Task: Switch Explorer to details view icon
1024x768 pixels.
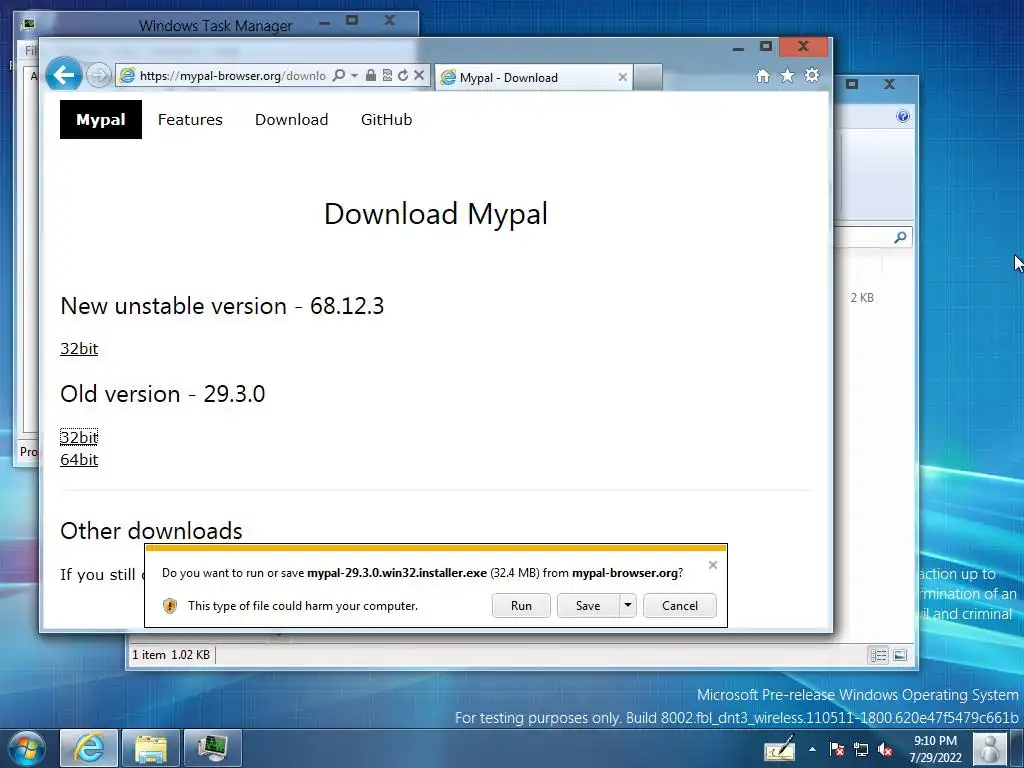Action: [878, 655]
